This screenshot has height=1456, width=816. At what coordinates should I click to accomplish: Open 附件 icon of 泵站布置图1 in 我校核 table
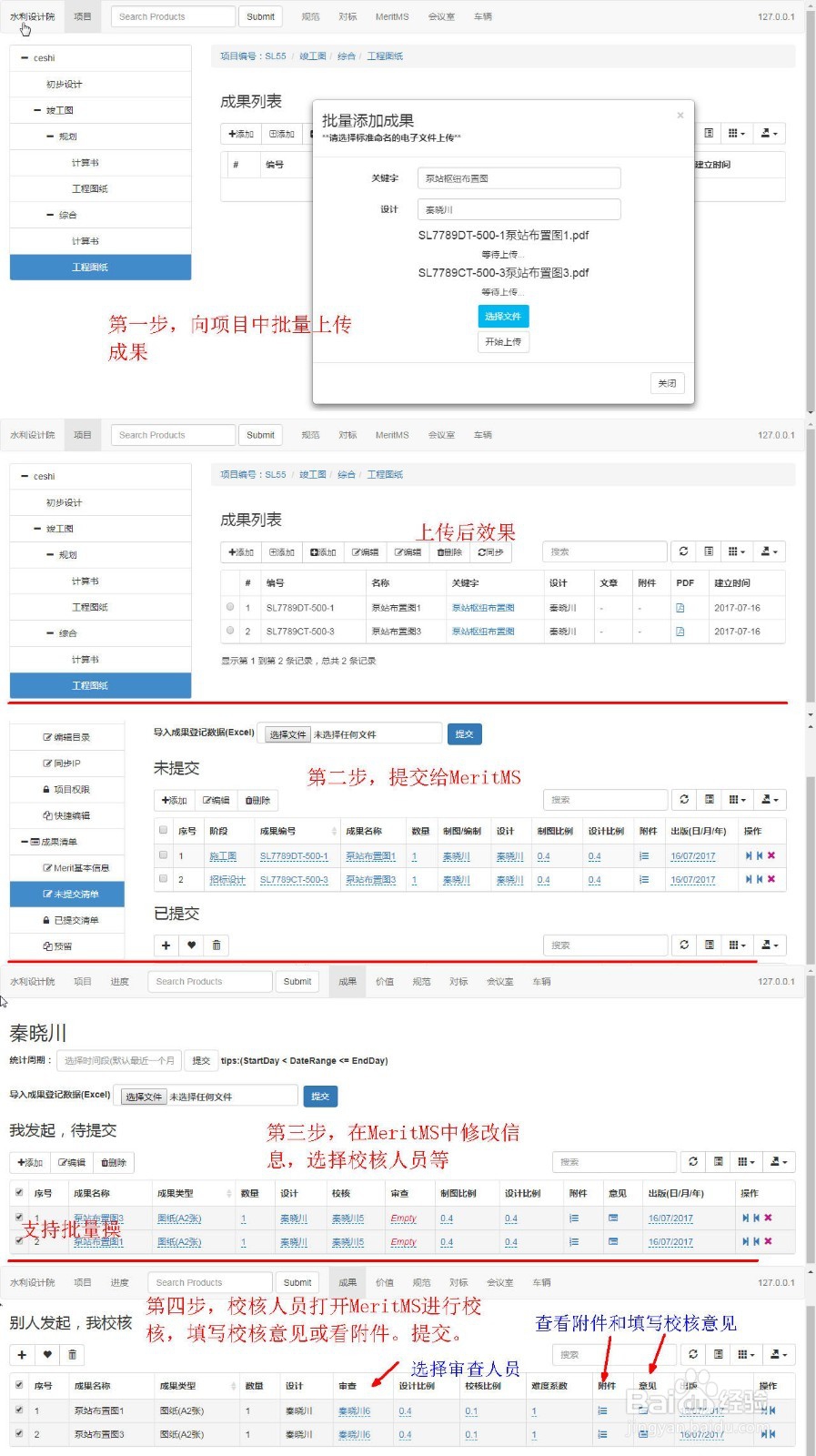[602, 1410]
